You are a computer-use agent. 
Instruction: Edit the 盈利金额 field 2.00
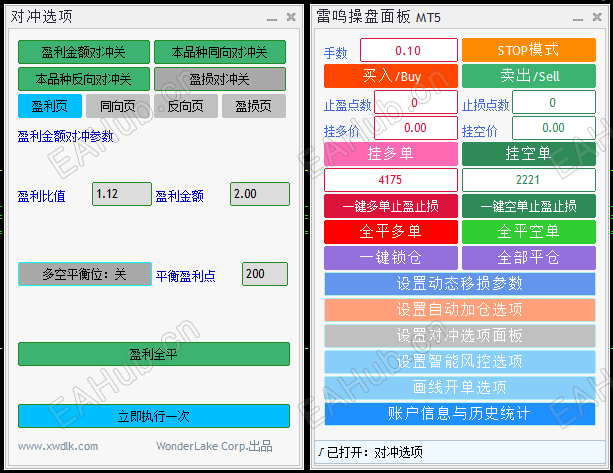point(260,194)
